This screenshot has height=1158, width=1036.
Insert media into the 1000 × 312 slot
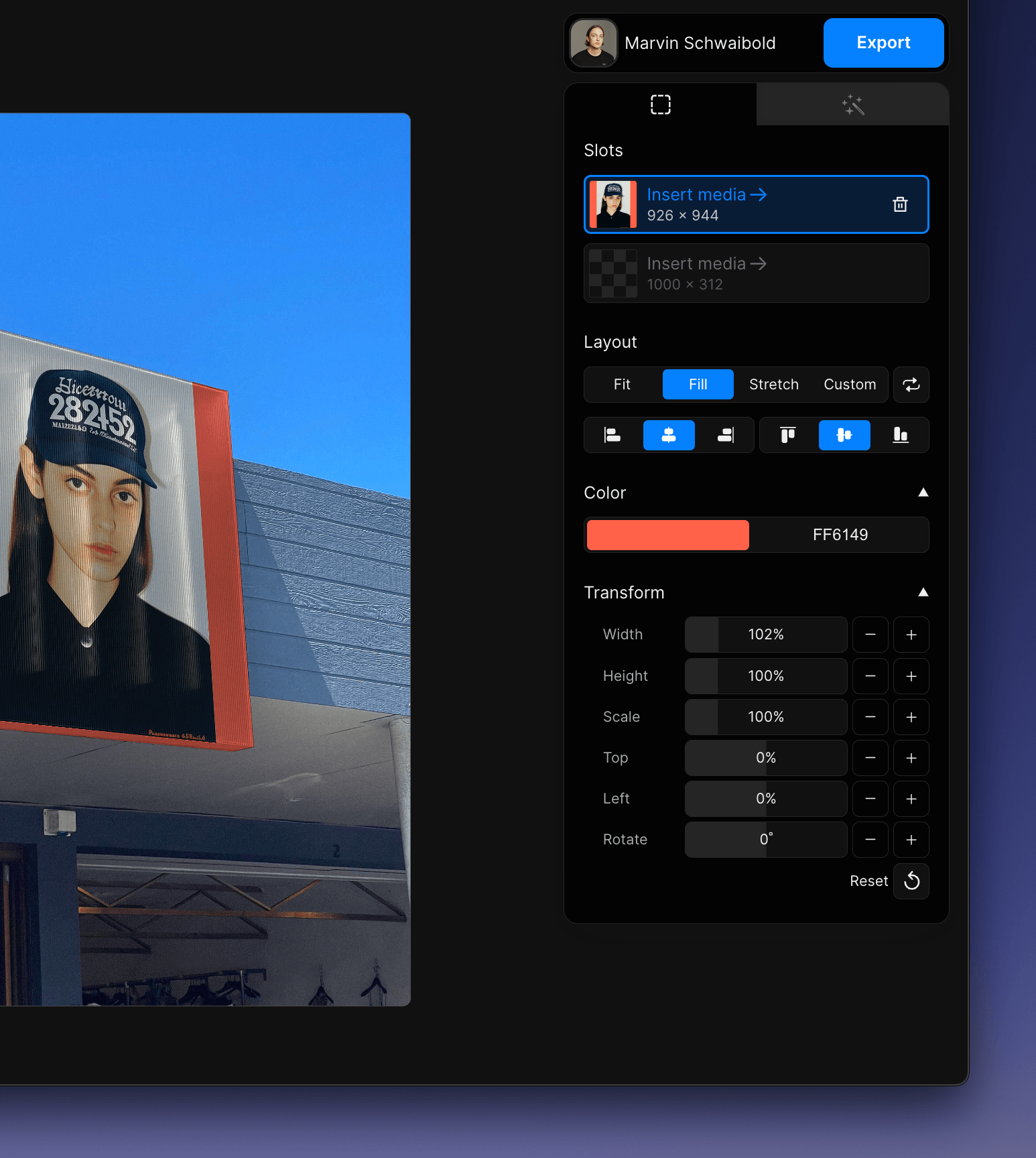coord(706,264)
